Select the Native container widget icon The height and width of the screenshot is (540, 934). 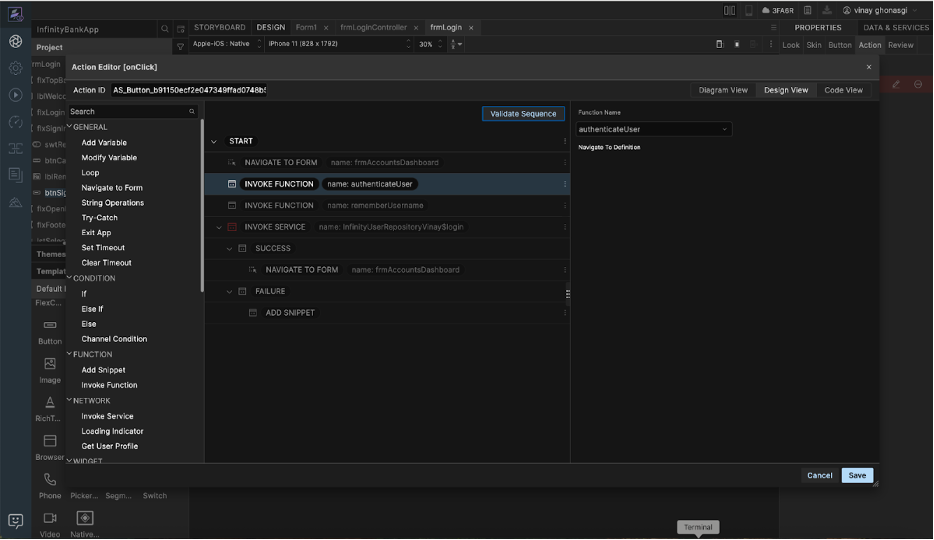tap(85, 518)
